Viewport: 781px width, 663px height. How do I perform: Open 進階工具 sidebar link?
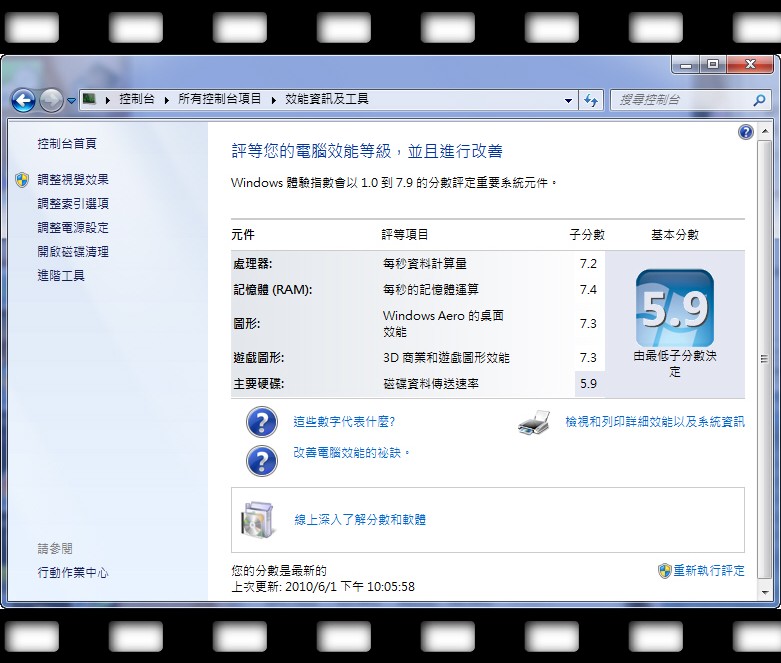[61, 275]
